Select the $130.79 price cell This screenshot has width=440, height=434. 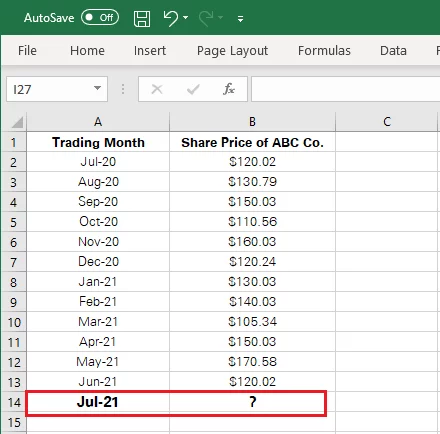(x=252, y=182)
